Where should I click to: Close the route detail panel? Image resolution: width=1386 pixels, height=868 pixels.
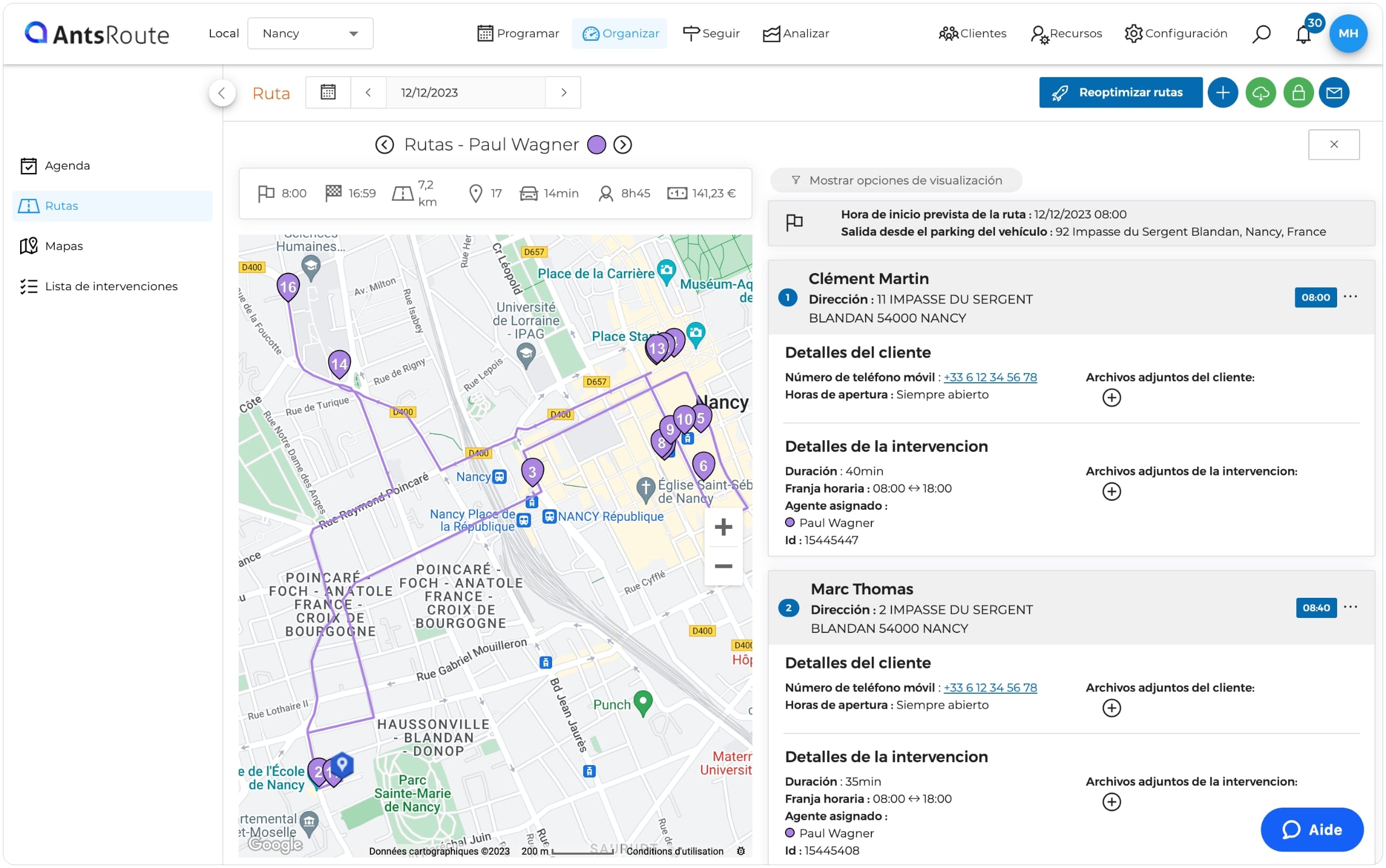1334,144
